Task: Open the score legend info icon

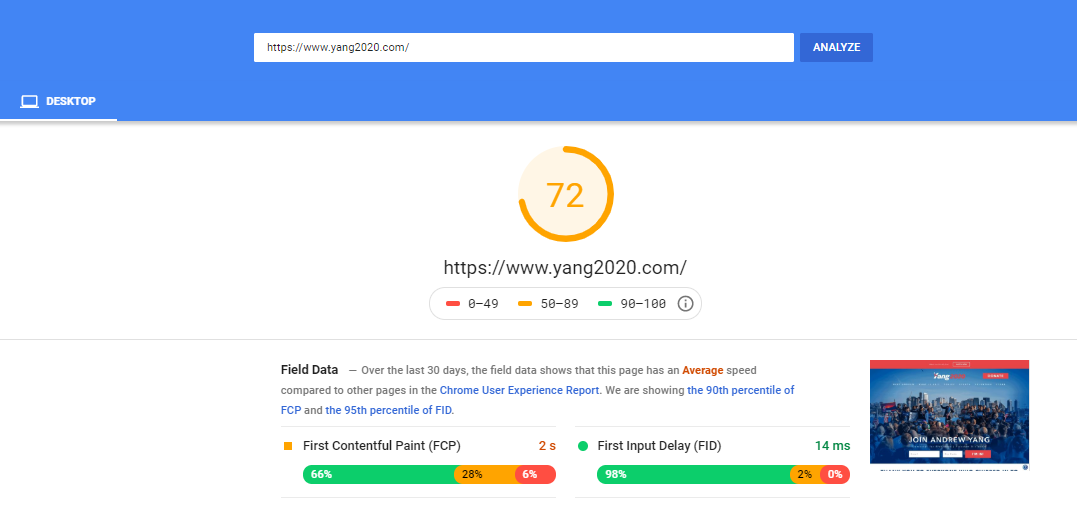Action: coord(685,304)
